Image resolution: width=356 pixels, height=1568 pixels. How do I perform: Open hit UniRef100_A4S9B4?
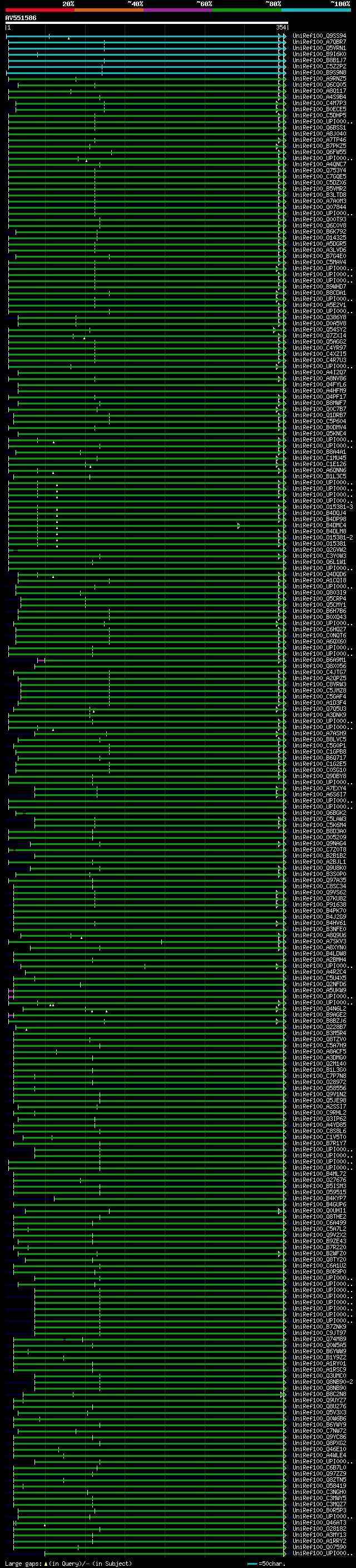click(x=319, y=97)
